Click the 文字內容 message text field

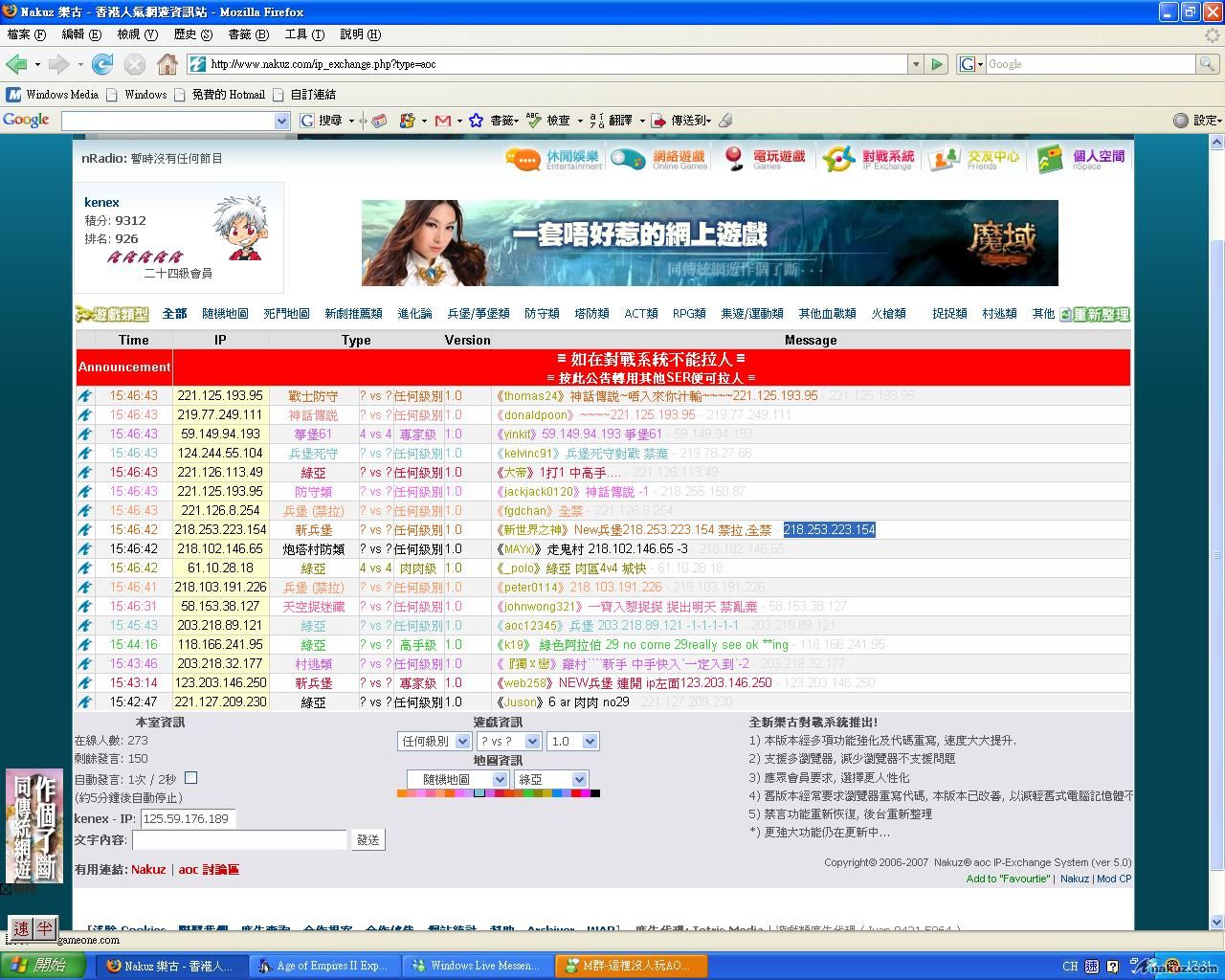pos(239,840)
